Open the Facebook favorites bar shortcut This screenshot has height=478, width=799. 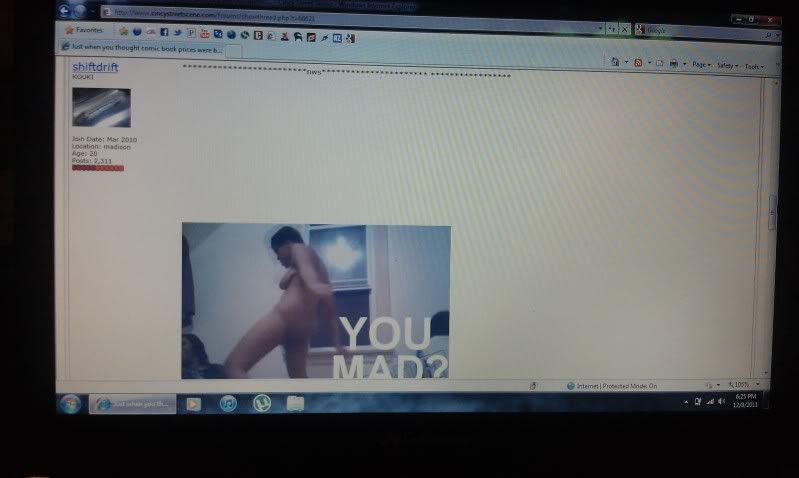[x=164, y=32]
